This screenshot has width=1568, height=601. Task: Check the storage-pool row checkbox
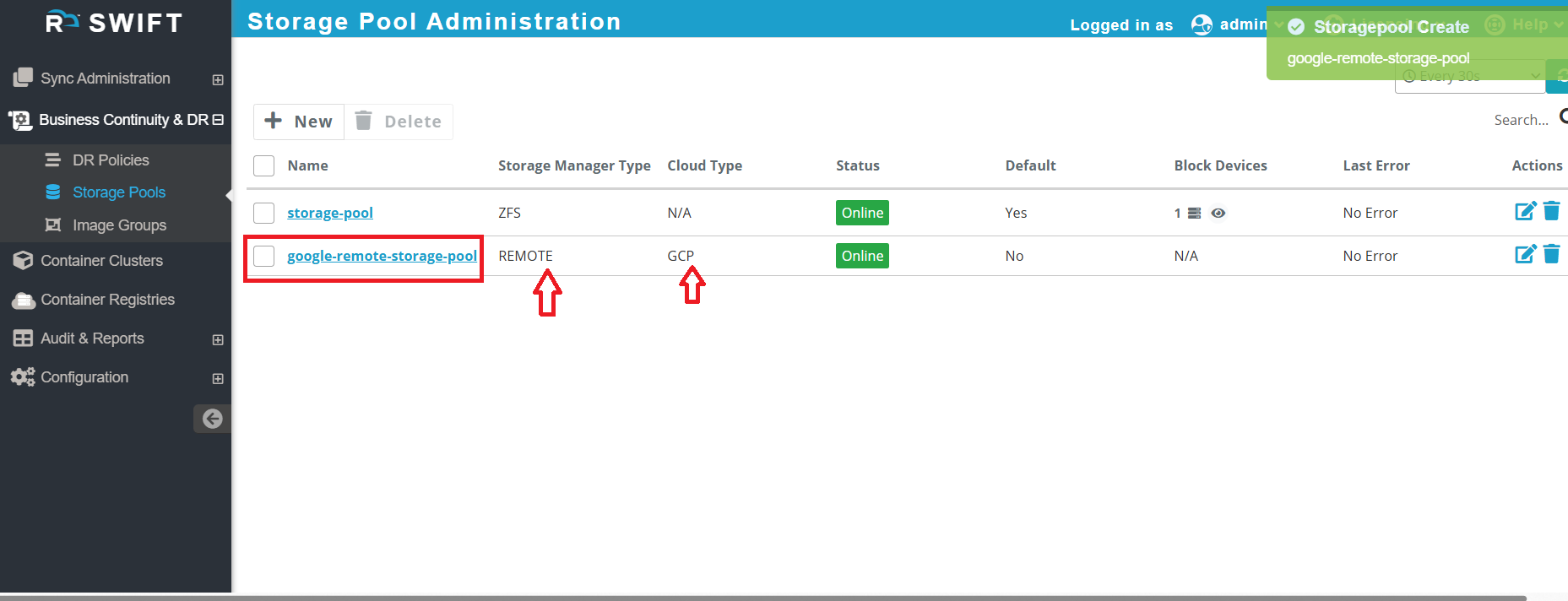click(x=264, y=213)
